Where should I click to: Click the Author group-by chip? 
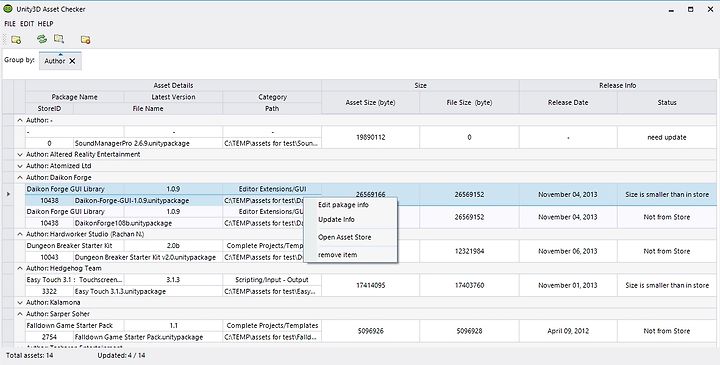[x=60, y=61]
